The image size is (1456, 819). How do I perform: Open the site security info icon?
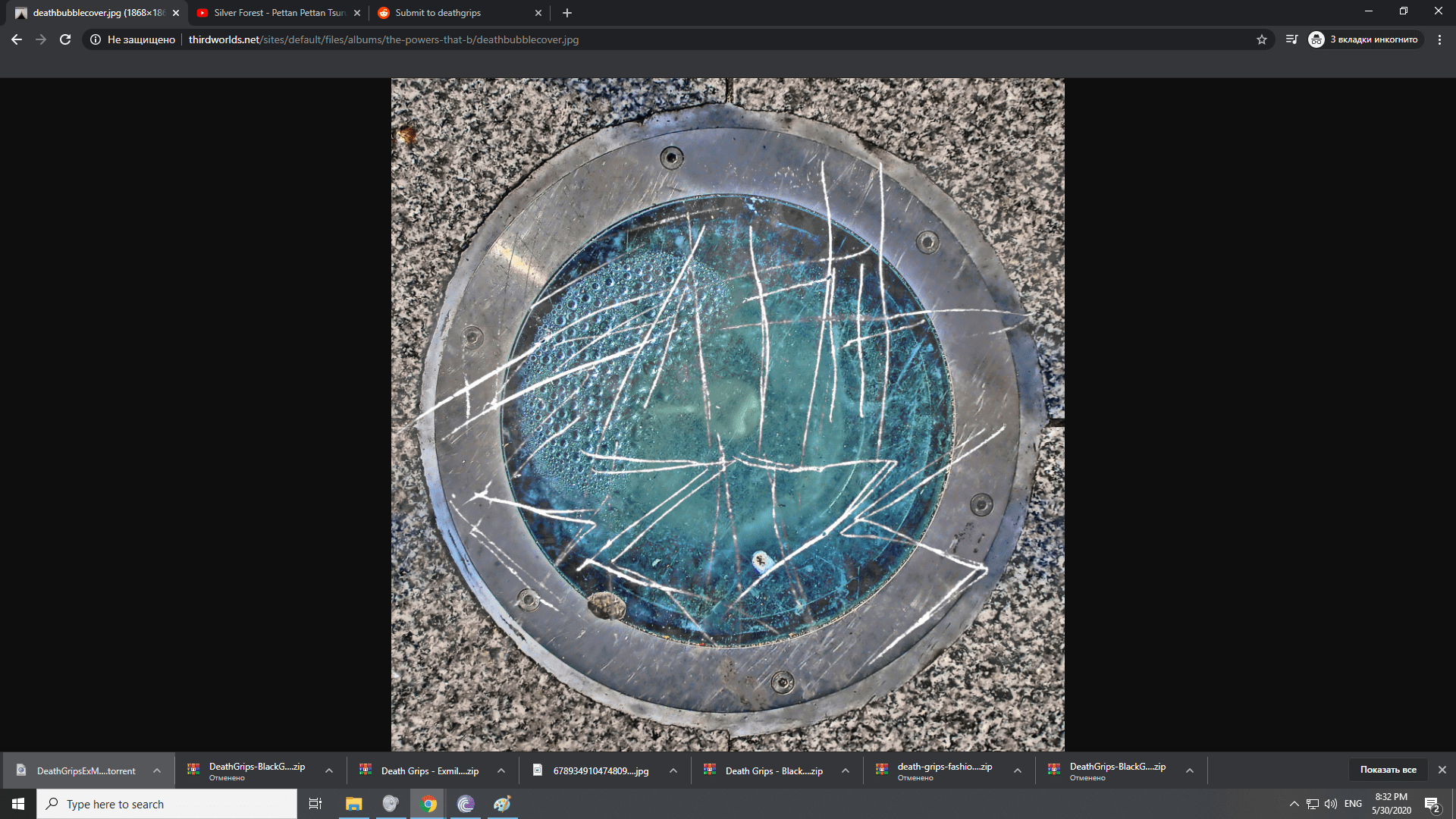[x=94, y=39]
